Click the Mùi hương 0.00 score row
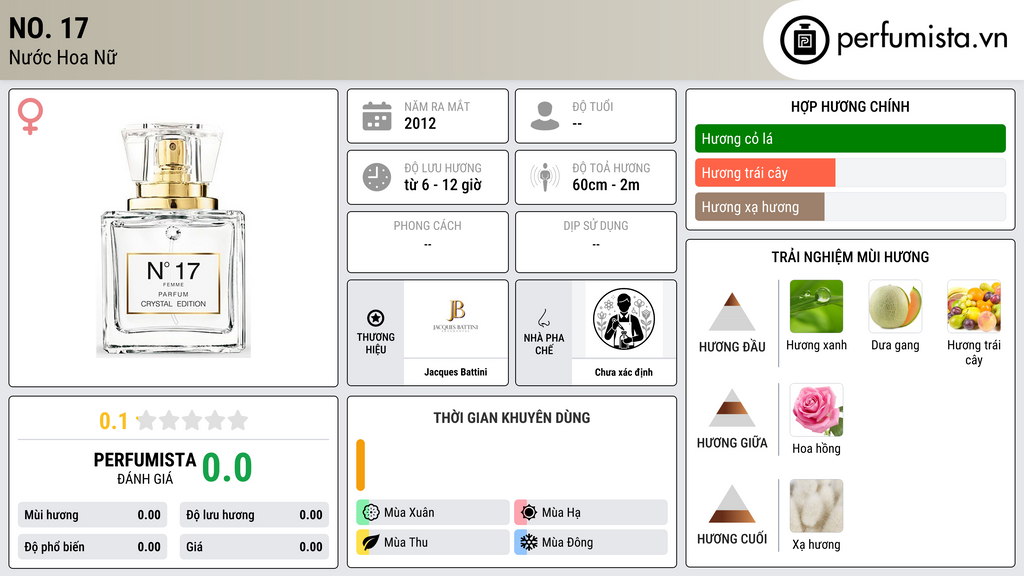The height and width of the screenshot is (576, 1024). 92,515
